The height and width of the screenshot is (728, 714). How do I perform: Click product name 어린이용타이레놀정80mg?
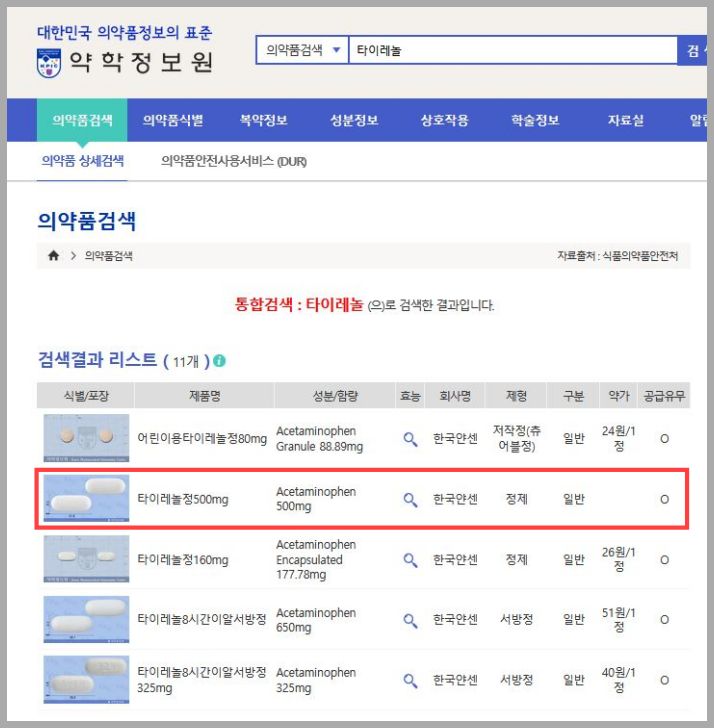click(x=202, y=438)
